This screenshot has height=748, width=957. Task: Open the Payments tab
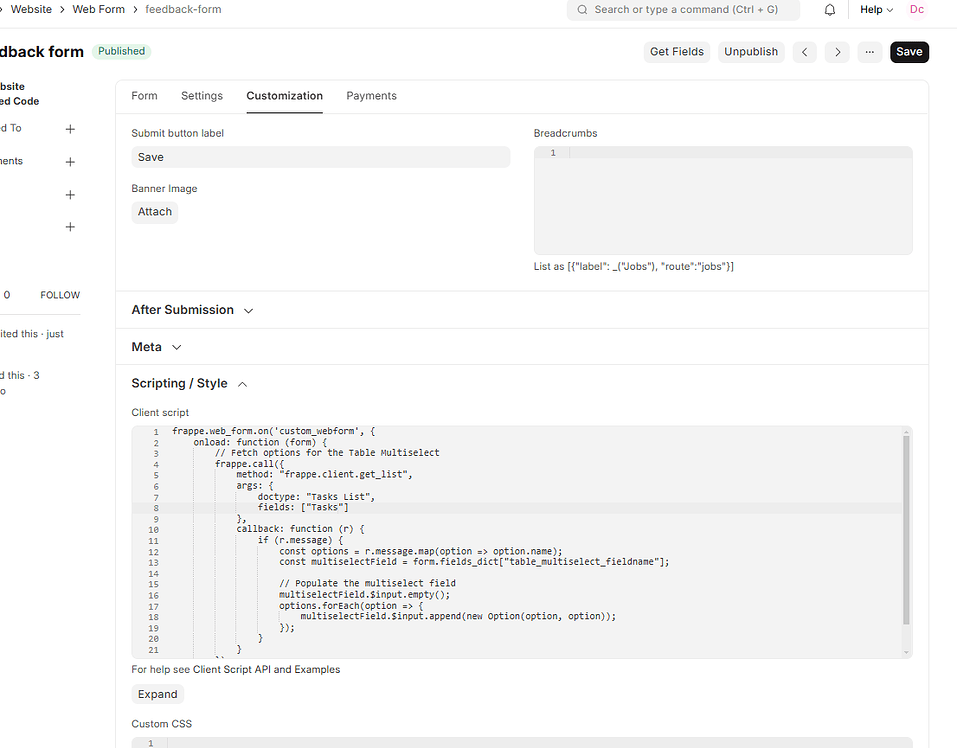pos(371,96)
